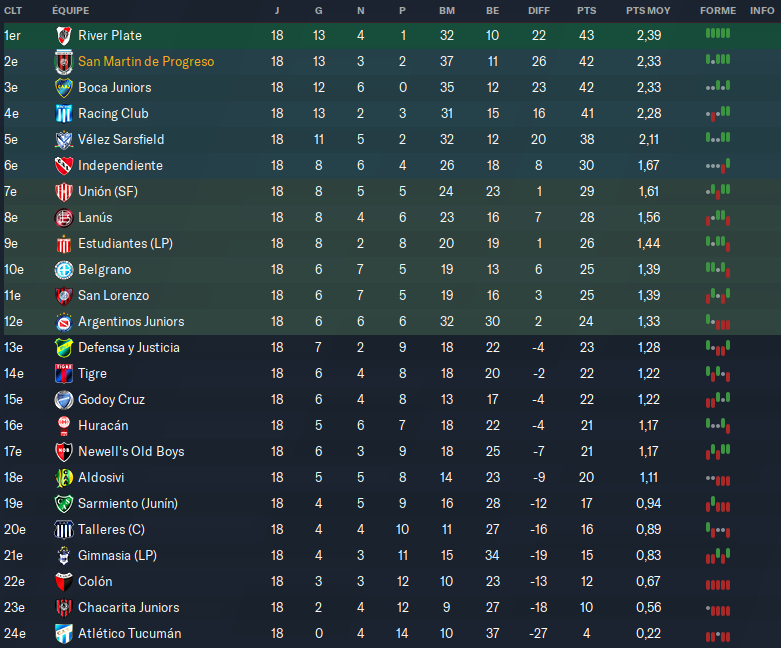
Task: Click the Independiente club crest
Action: tap(64, 165)
